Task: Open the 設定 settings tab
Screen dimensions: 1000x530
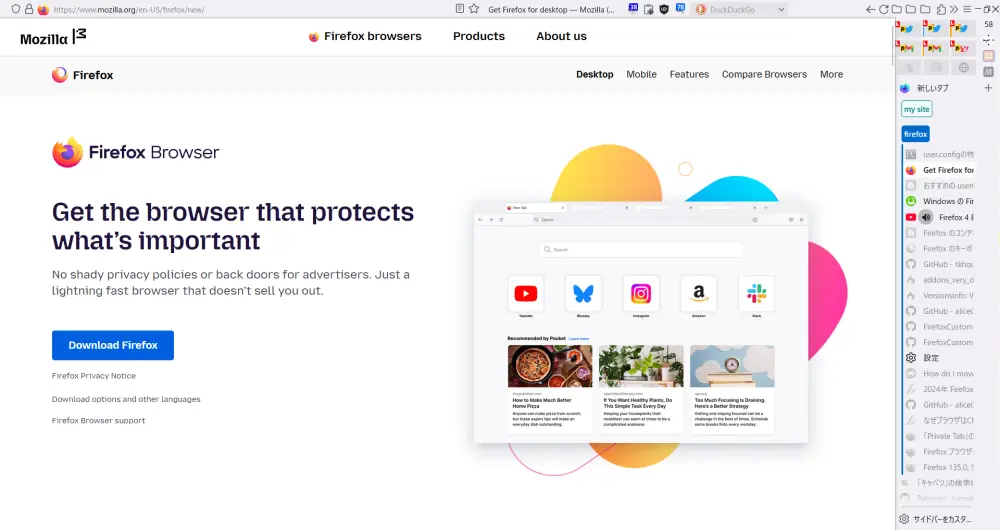Action: click(x=939, y=358)
